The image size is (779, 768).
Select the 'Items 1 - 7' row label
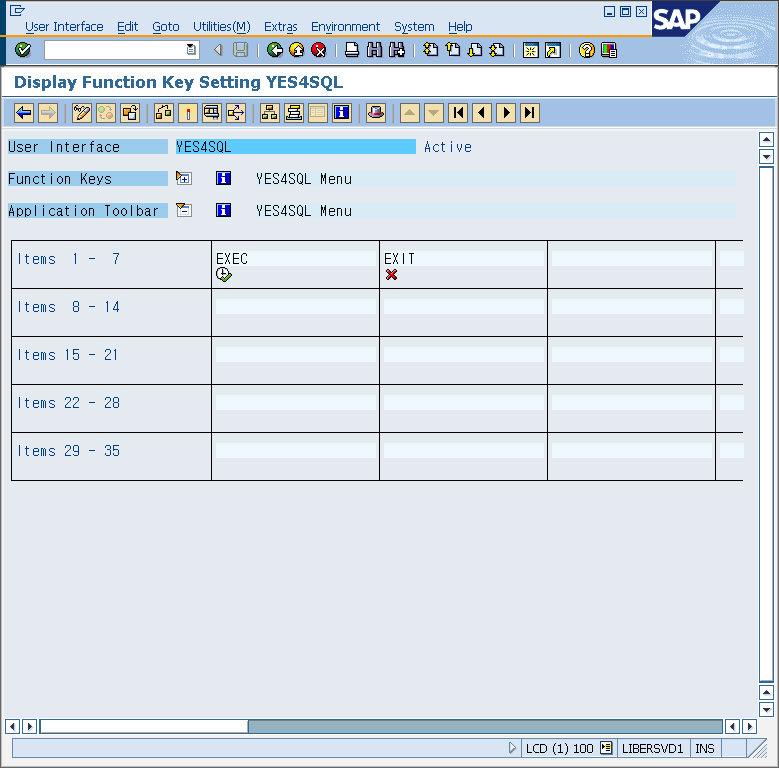[69, 259]
